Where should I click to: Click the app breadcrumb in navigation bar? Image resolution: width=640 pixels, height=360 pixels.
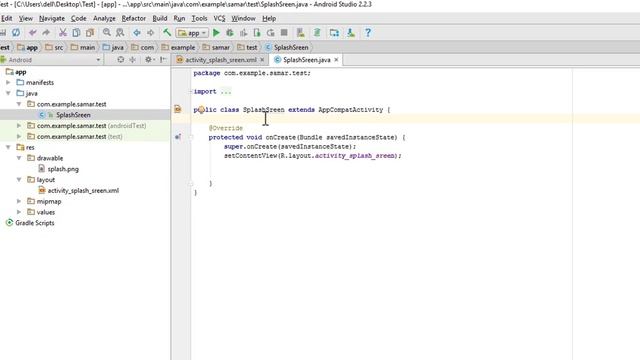27,47
